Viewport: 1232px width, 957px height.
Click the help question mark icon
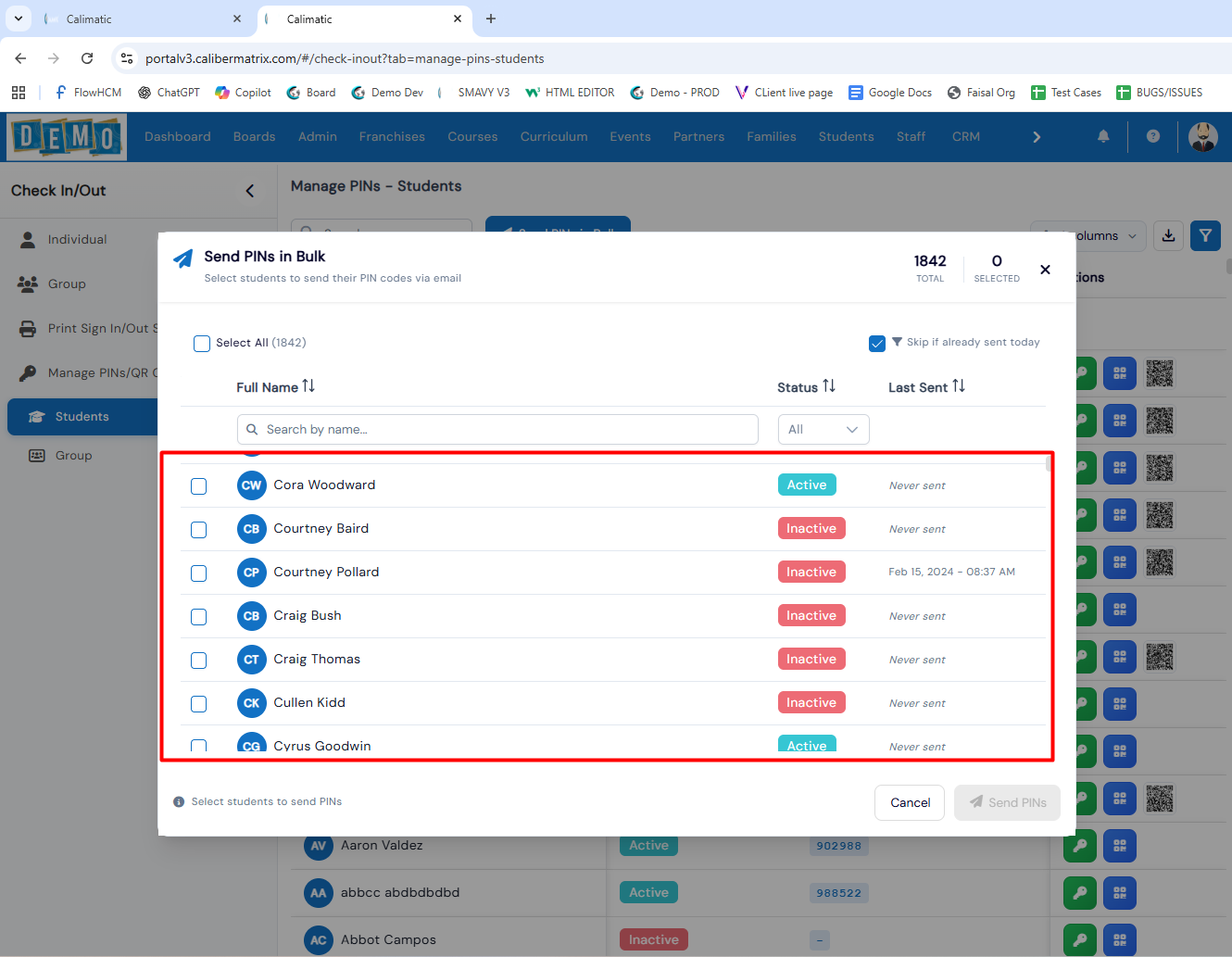click(x=1153, y=136)
